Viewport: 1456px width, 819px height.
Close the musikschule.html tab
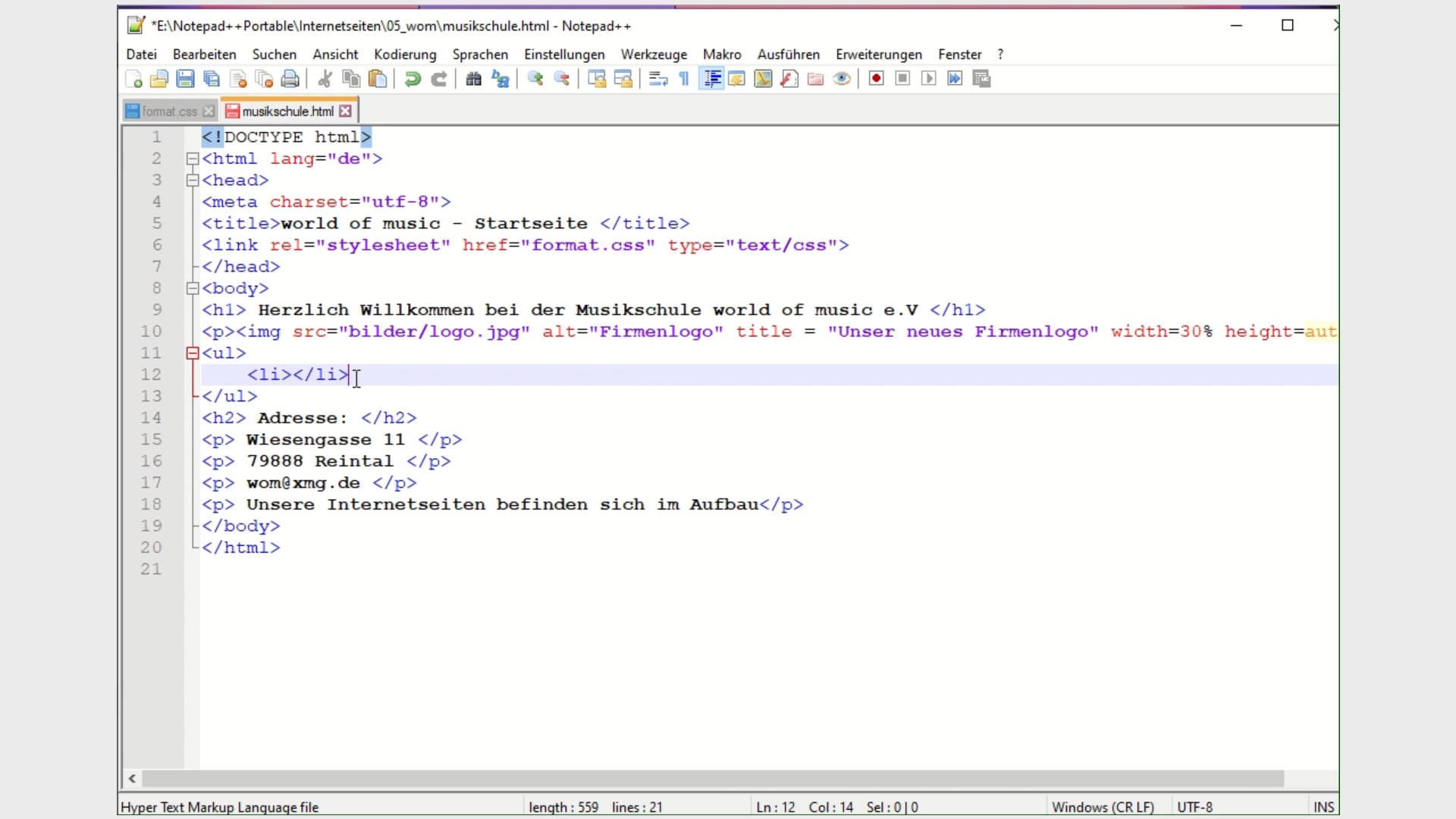(346, 111)
